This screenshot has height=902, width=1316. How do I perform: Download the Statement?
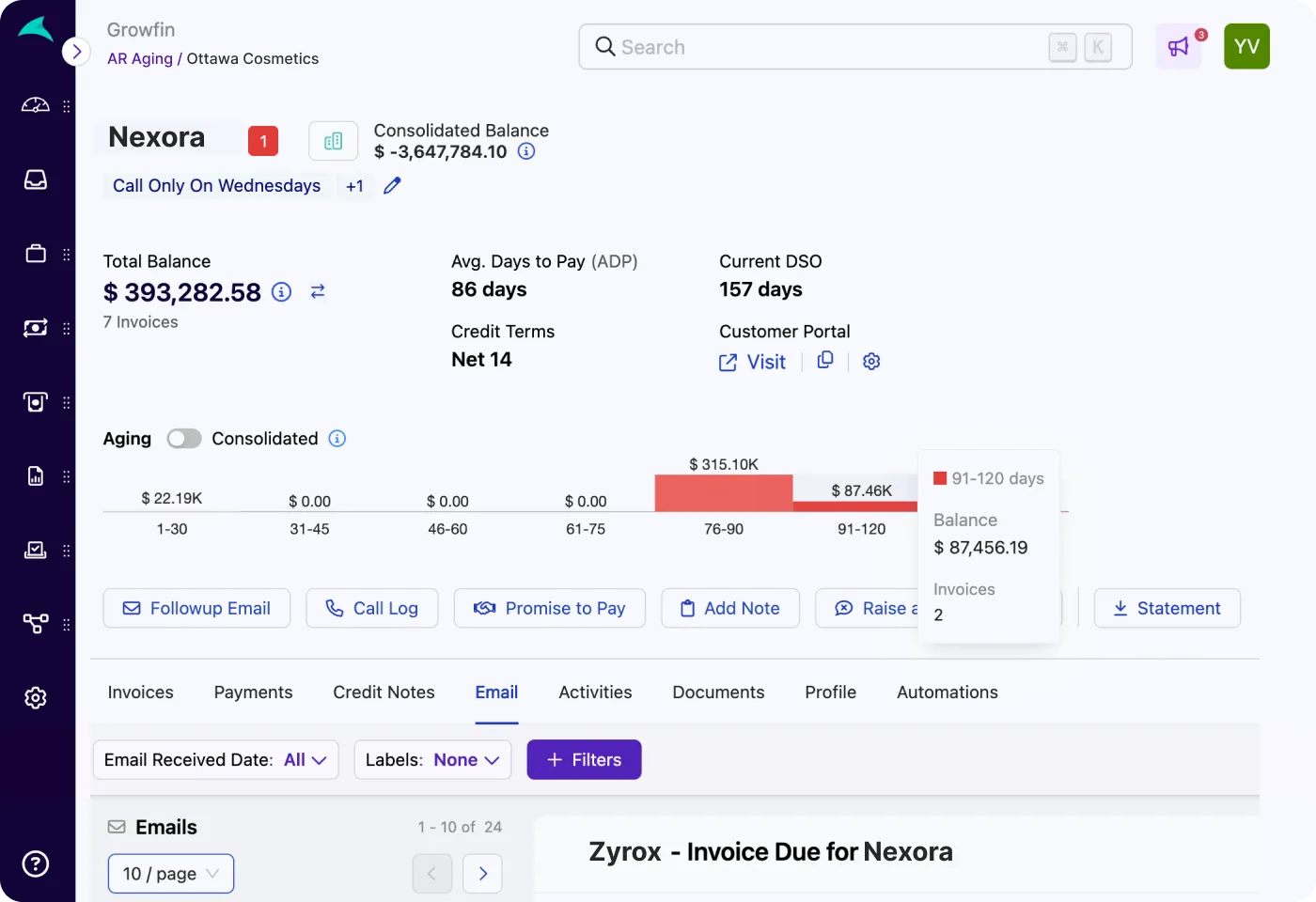[1167, 608]
